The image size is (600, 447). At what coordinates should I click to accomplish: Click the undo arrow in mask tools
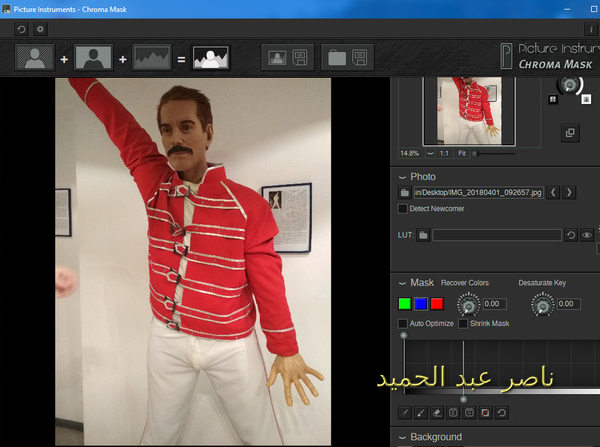(x=502, y=413)
